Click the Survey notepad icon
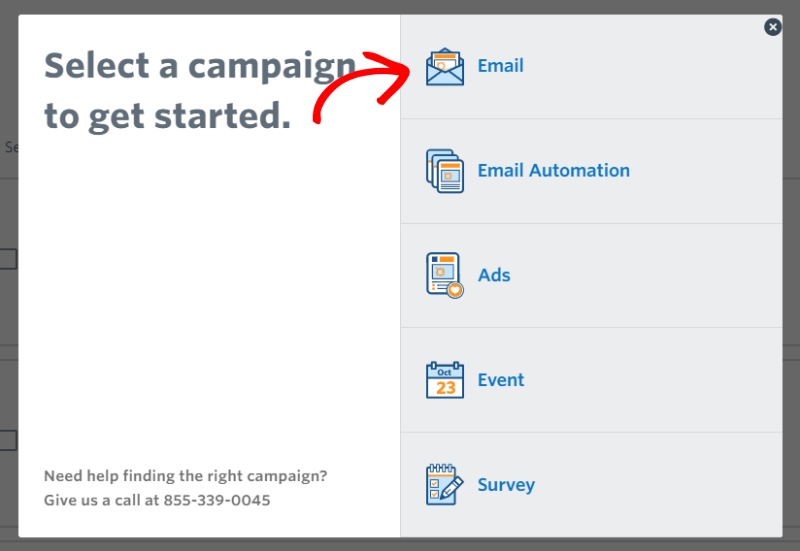 (445, 485)
